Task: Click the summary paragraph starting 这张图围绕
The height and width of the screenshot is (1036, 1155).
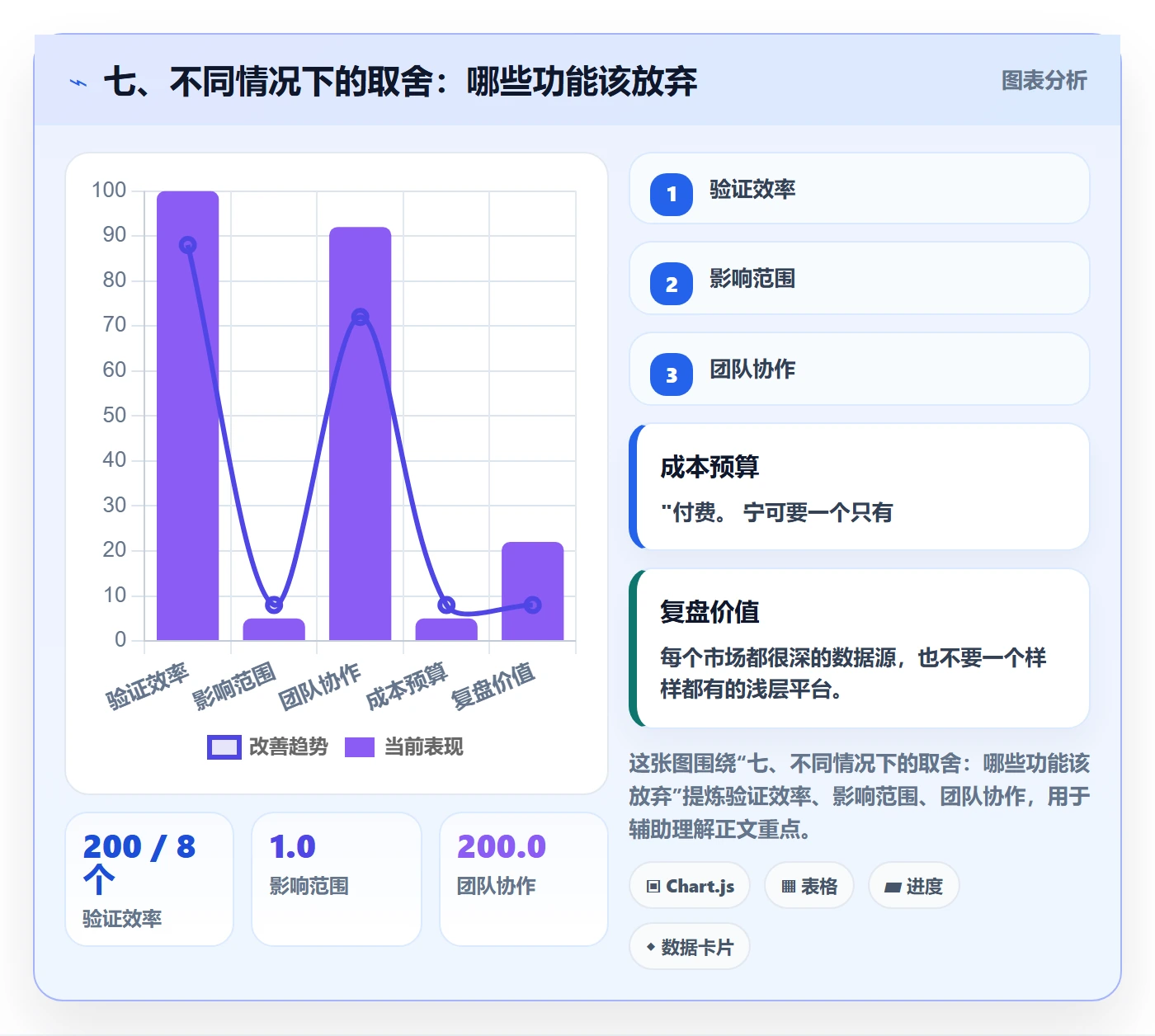Action: (859, 796)
